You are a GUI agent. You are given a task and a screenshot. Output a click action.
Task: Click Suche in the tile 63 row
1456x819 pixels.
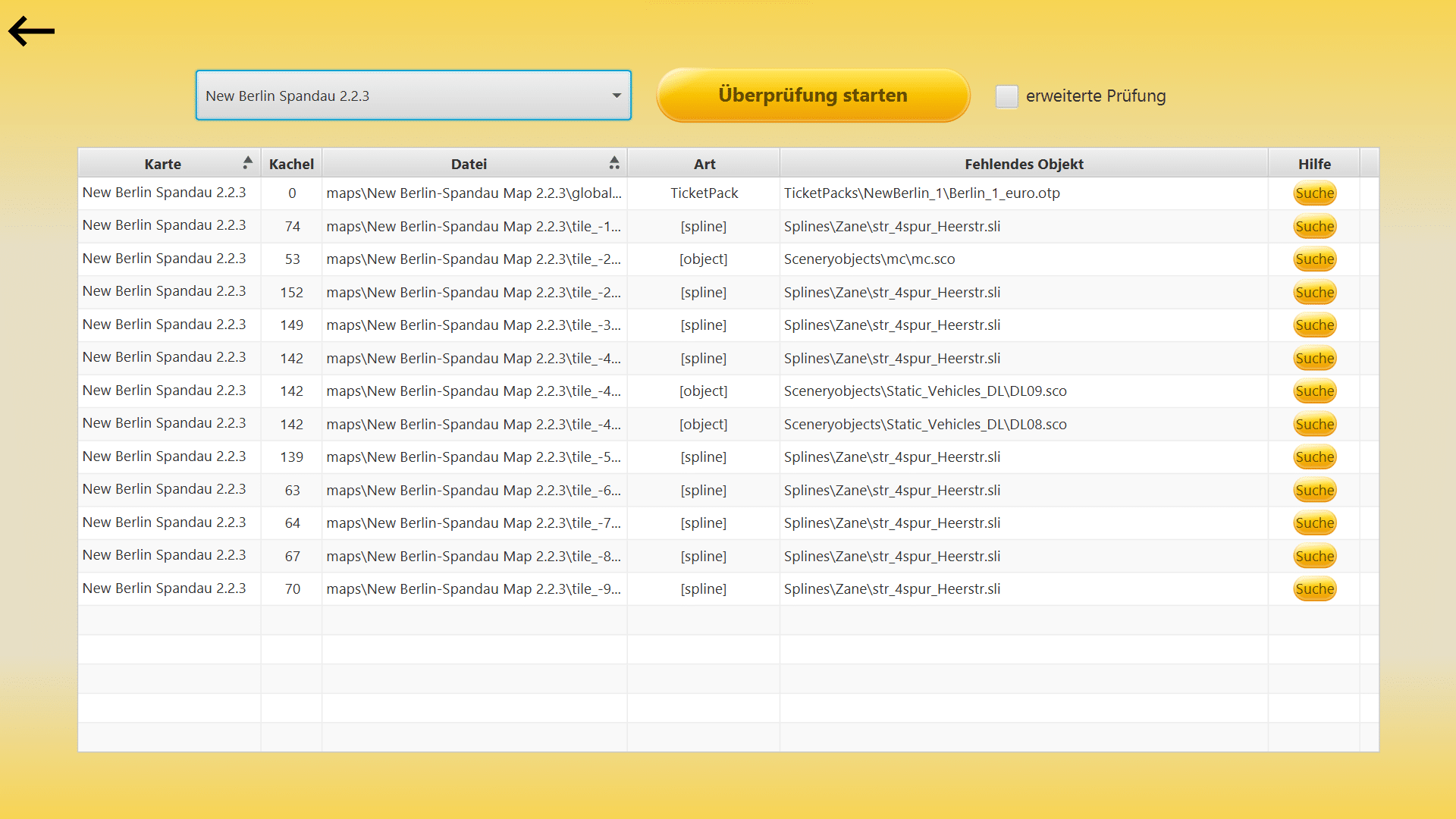point(1314,491)
